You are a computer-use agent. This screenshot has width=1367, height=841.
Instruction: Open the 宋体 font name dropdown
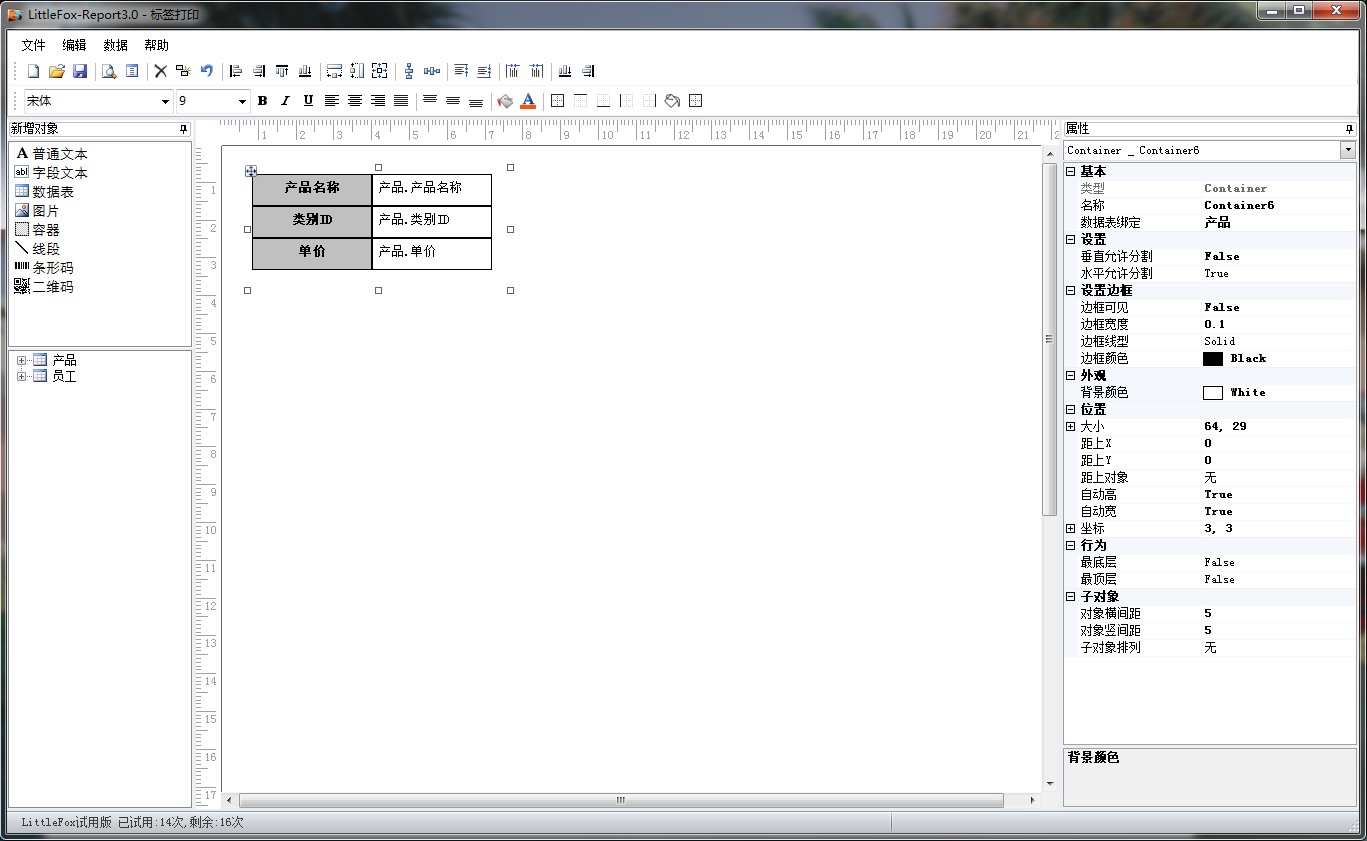point(165,101)
